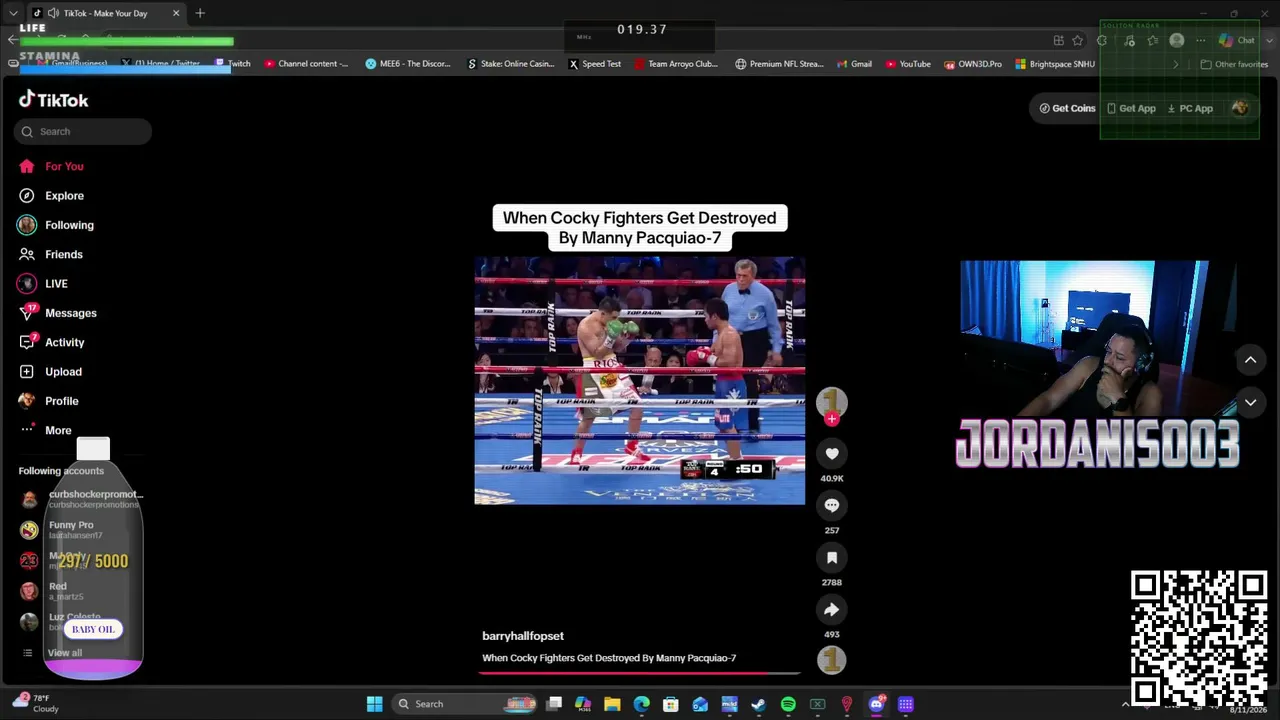
Task: Open the Team Arroyo Club bookmark
Action: point(676,64)
